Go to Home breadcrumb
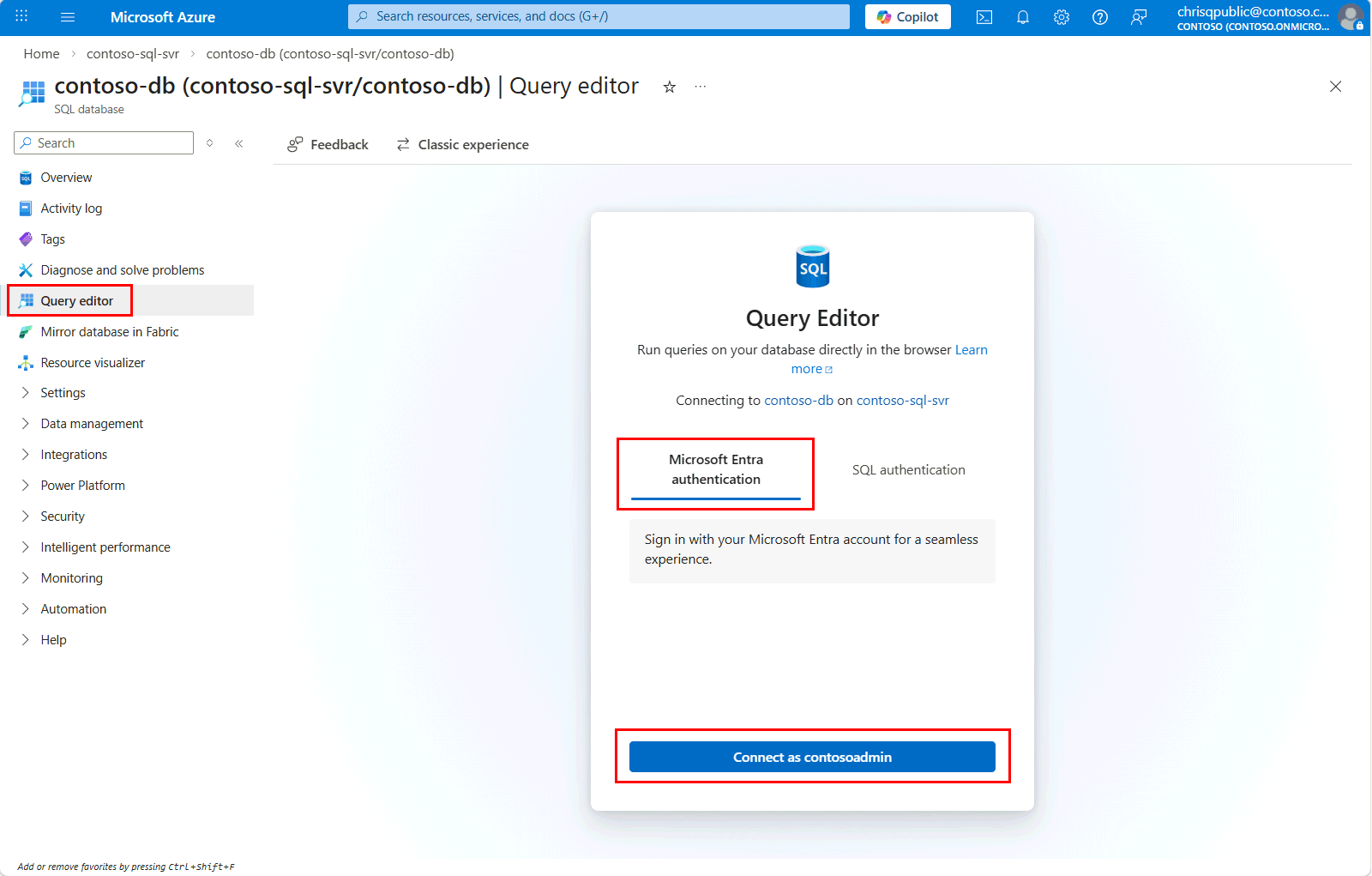1372x876 pixels. tap(42, 53)
